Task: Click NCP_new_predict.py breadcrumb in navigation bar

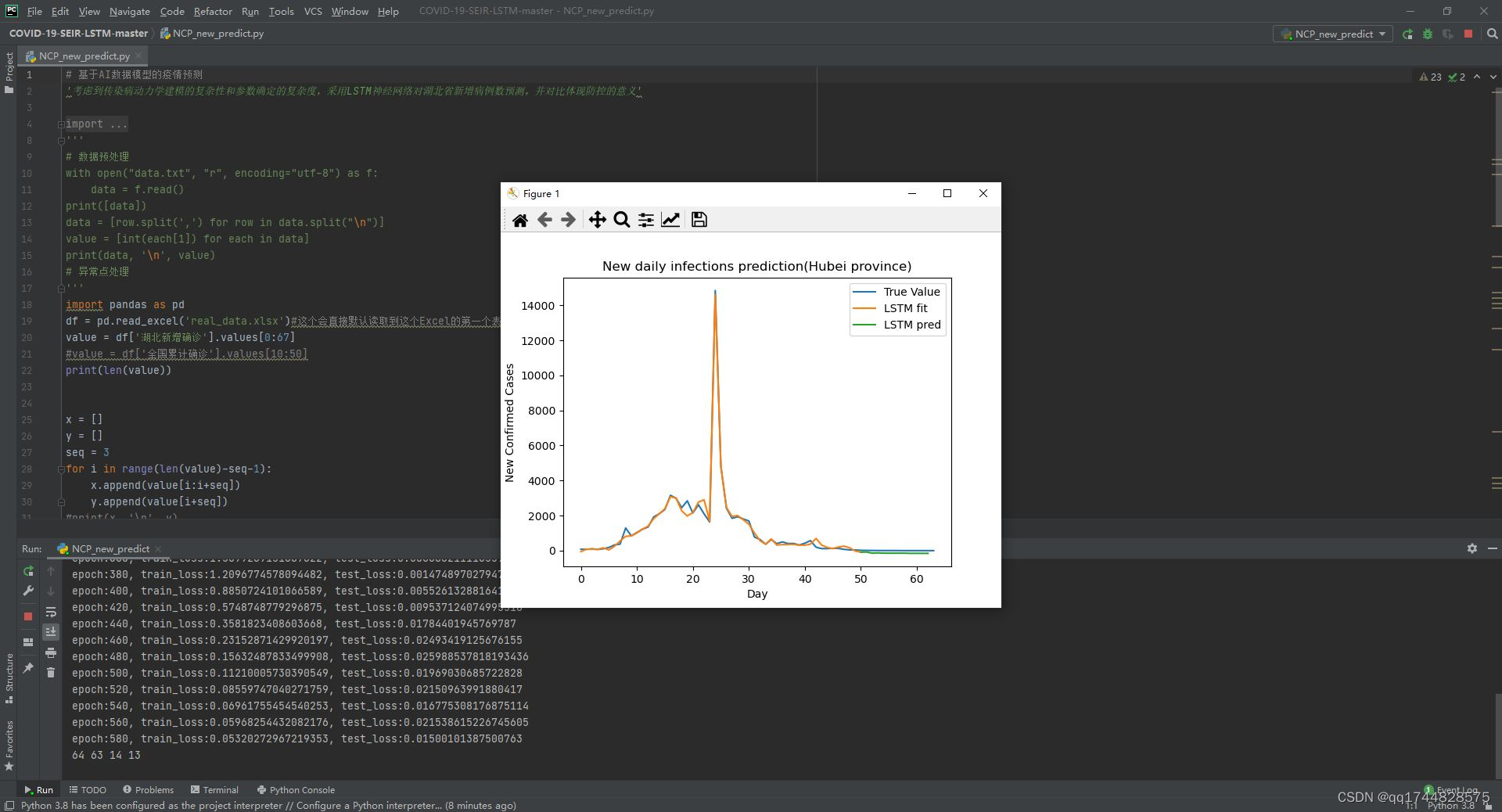Action: (212, 34)
